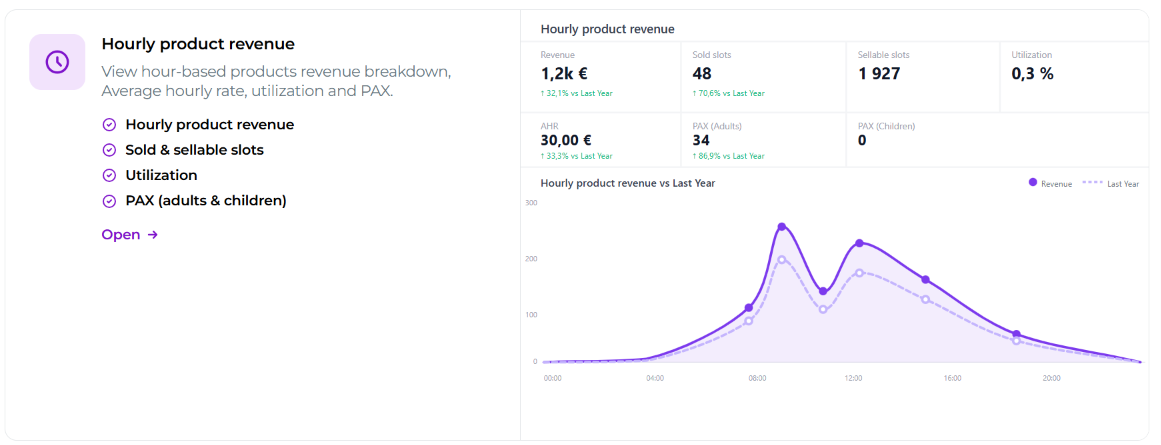Click the Revenue value 1,2k €
This screenshot has width=1161, height=445.
564,73
